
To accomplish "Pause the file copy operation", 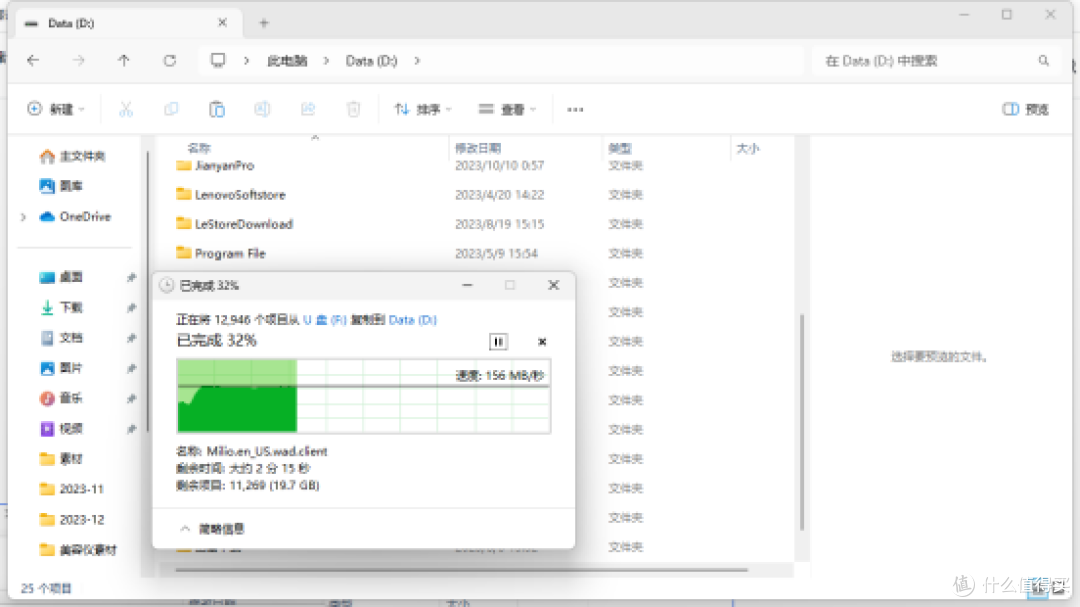I will click(498, 342).
